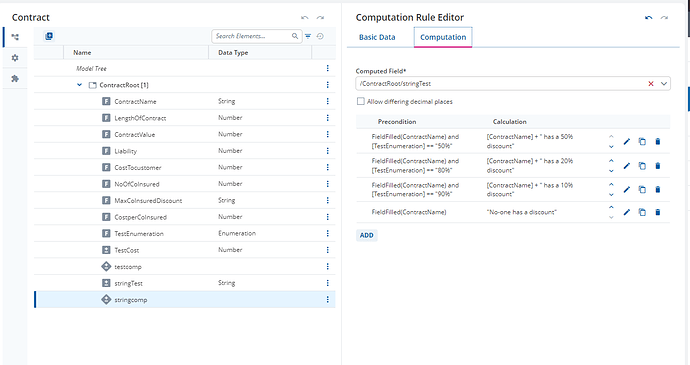Copy the "No-one has a discount" rule
The width and height of the screenshot is (690, 365).
pos(642,212)
